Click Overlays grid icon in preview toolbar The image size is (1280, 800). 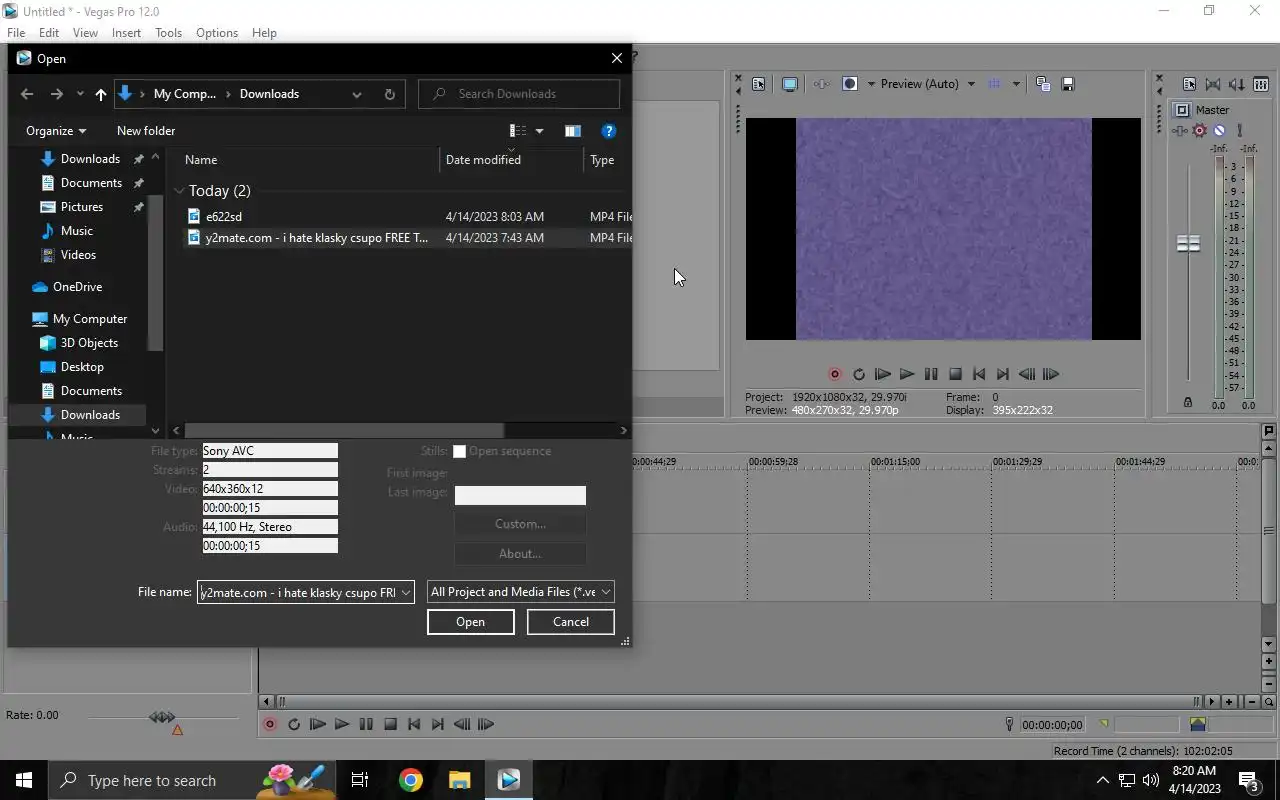(994, 84)
